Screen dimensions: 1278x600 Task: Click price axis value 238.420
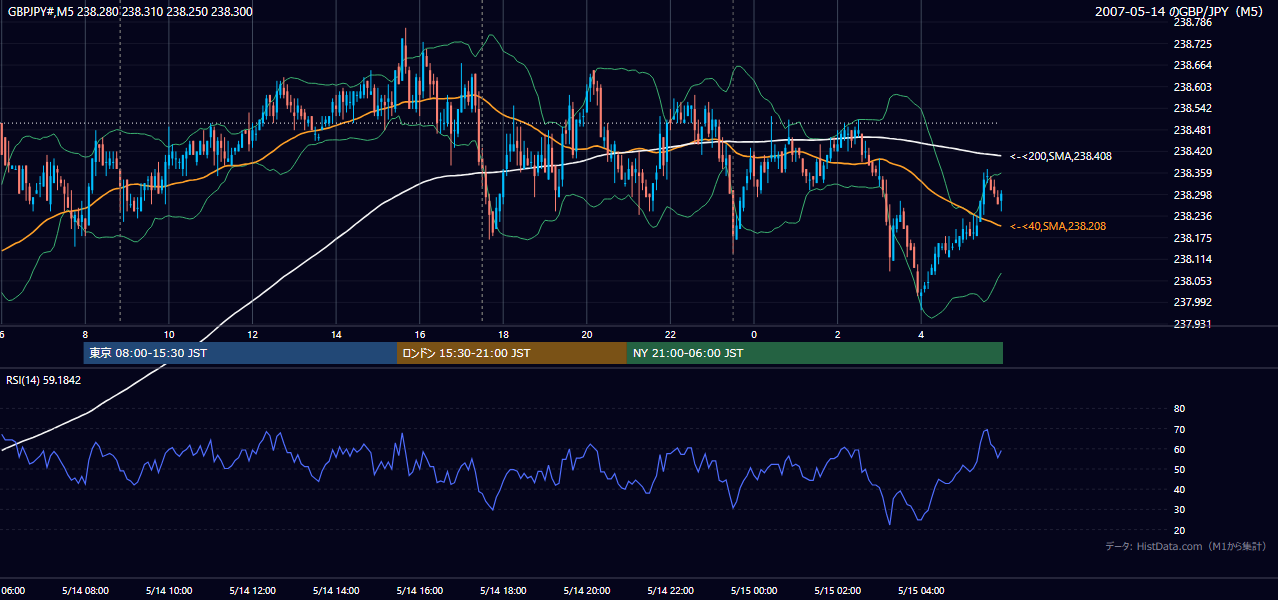tap(1192, 151)
